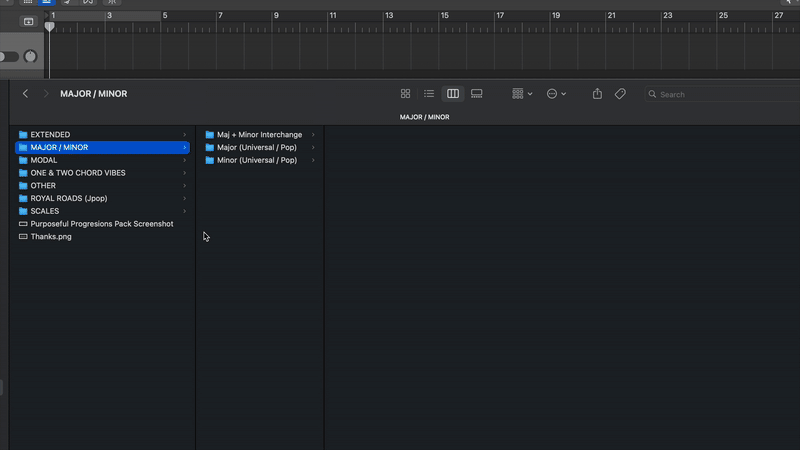Go back with the back arrow
This screenshot has height=450, width=800.
[26, 94]
